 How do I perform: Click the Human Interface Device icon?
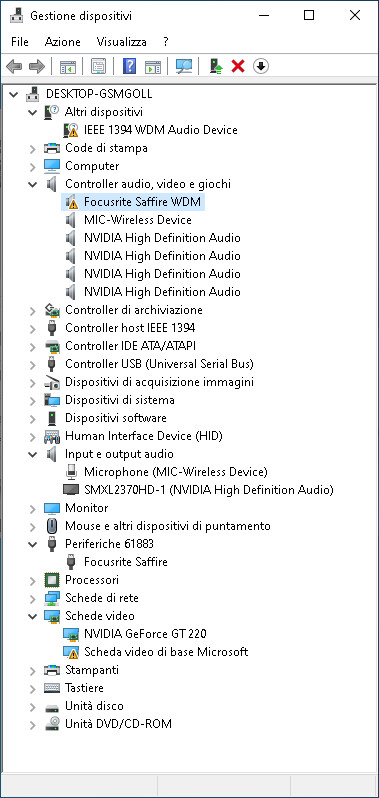[x=52, y=436]
